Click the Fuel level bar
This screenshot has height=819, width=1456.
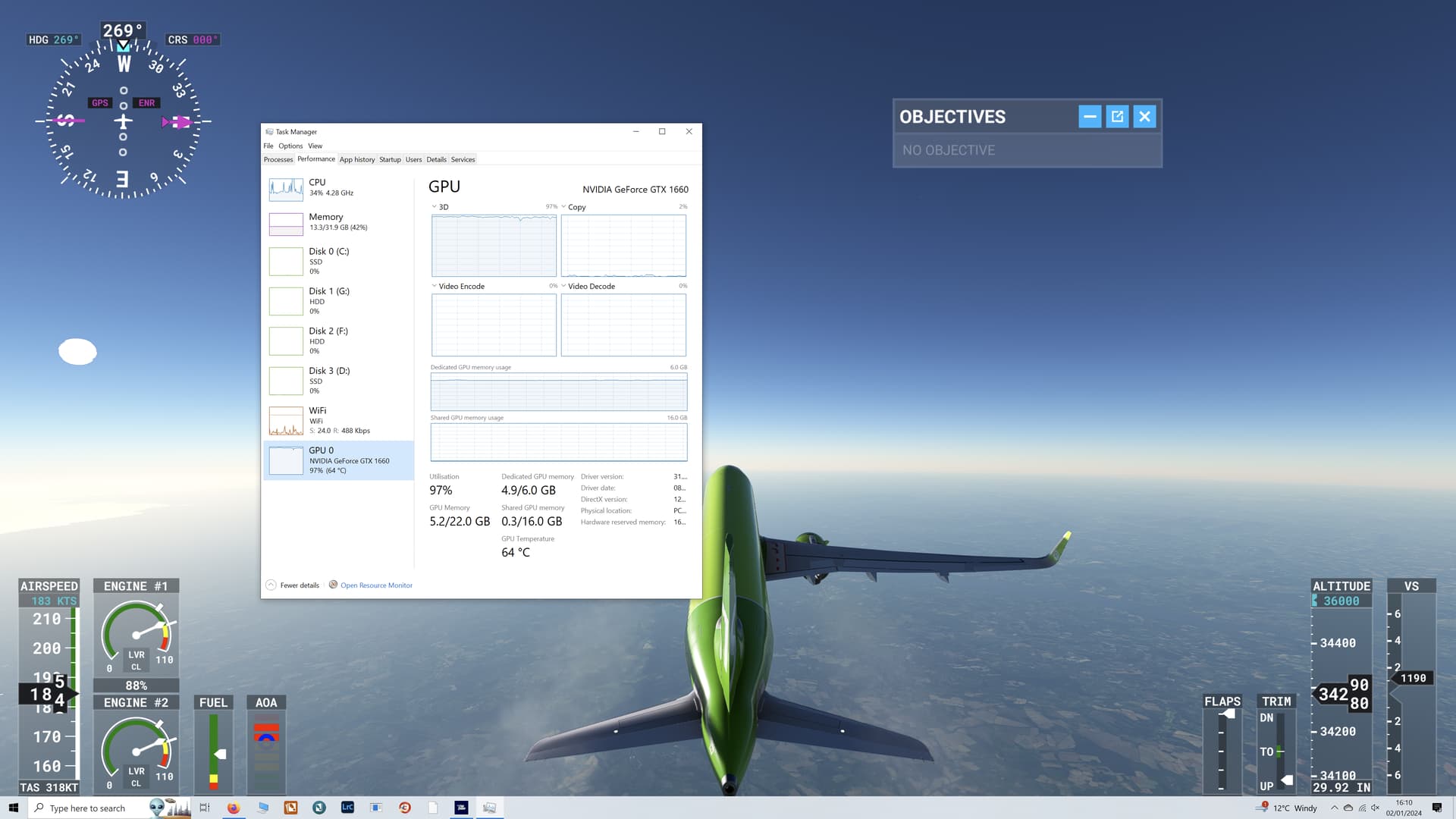pyautogui.click(x=214, y=752)
